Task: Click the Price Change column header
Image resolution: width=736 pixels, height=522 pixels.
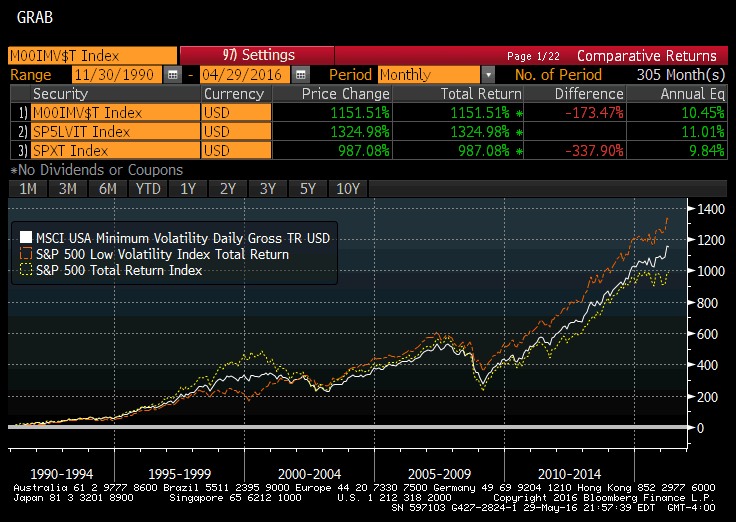Action: coord(332,94)
